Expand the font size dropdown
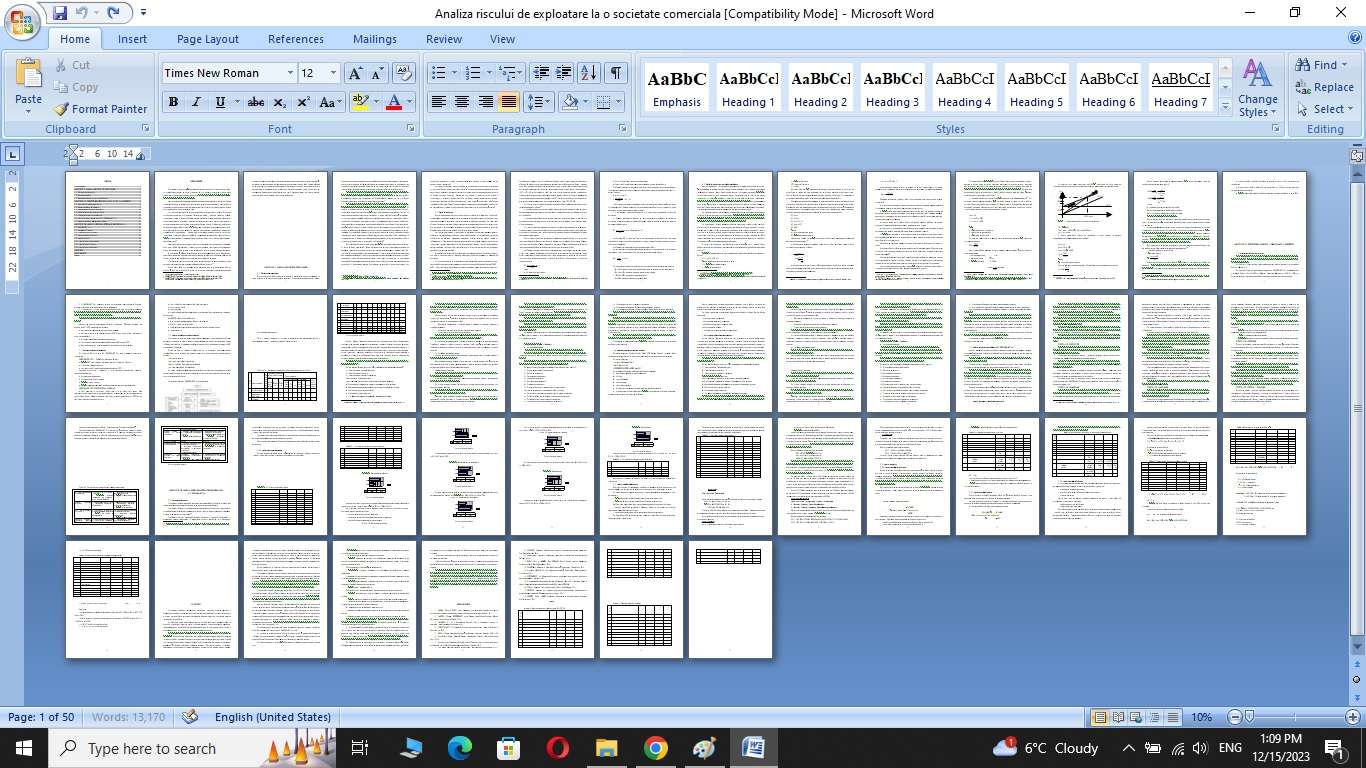 [333, 73]
